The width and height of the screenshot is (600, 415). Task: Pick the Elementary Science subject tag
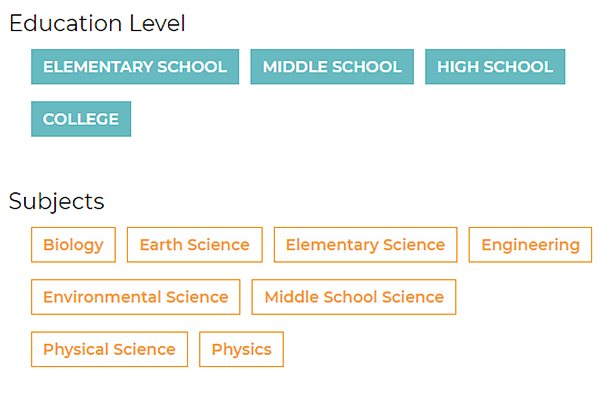coord(365,245)
